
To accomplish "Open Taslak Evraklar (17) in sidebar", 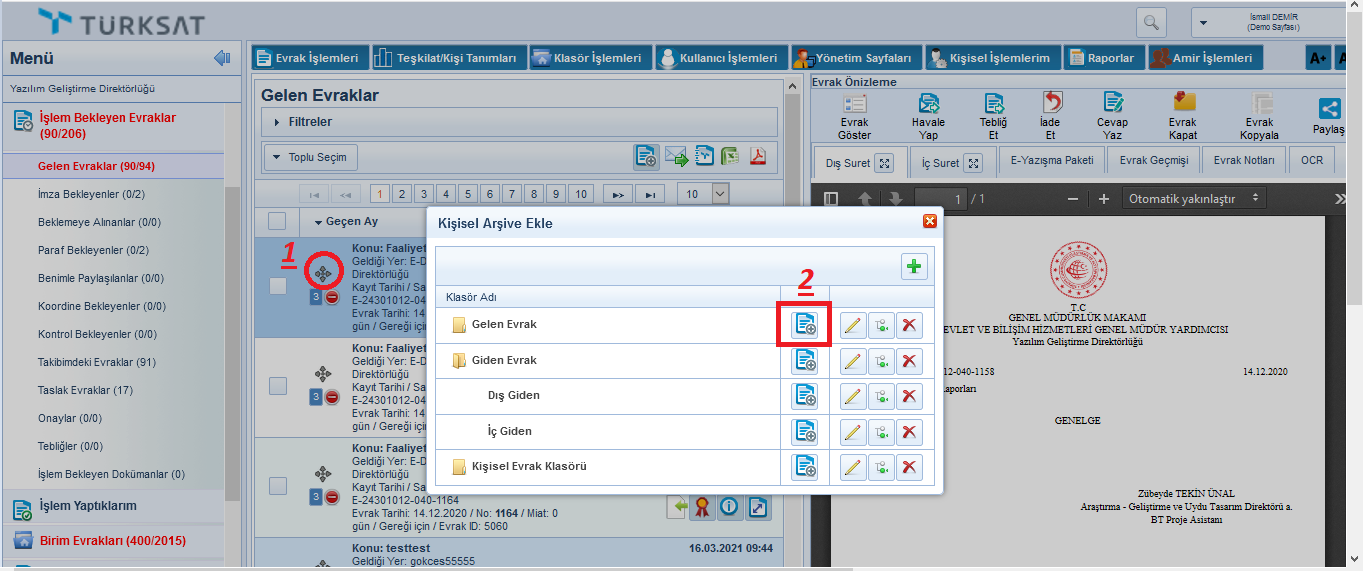I will click(x=85, y=390).
